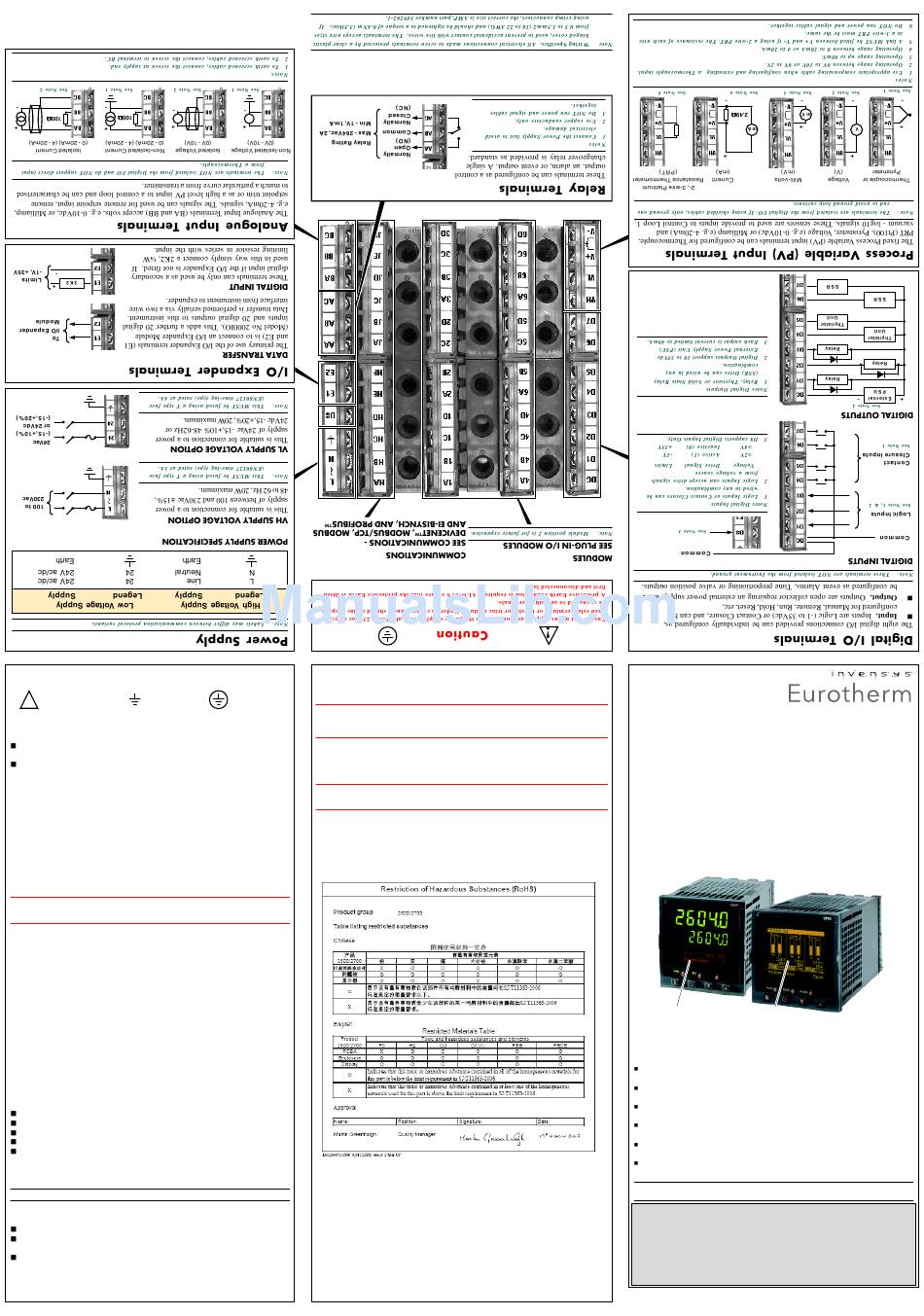924x1316 pixels.
Task: Click the warning triangle icon in bottom-left panel
Action: (x=29, y=699)
